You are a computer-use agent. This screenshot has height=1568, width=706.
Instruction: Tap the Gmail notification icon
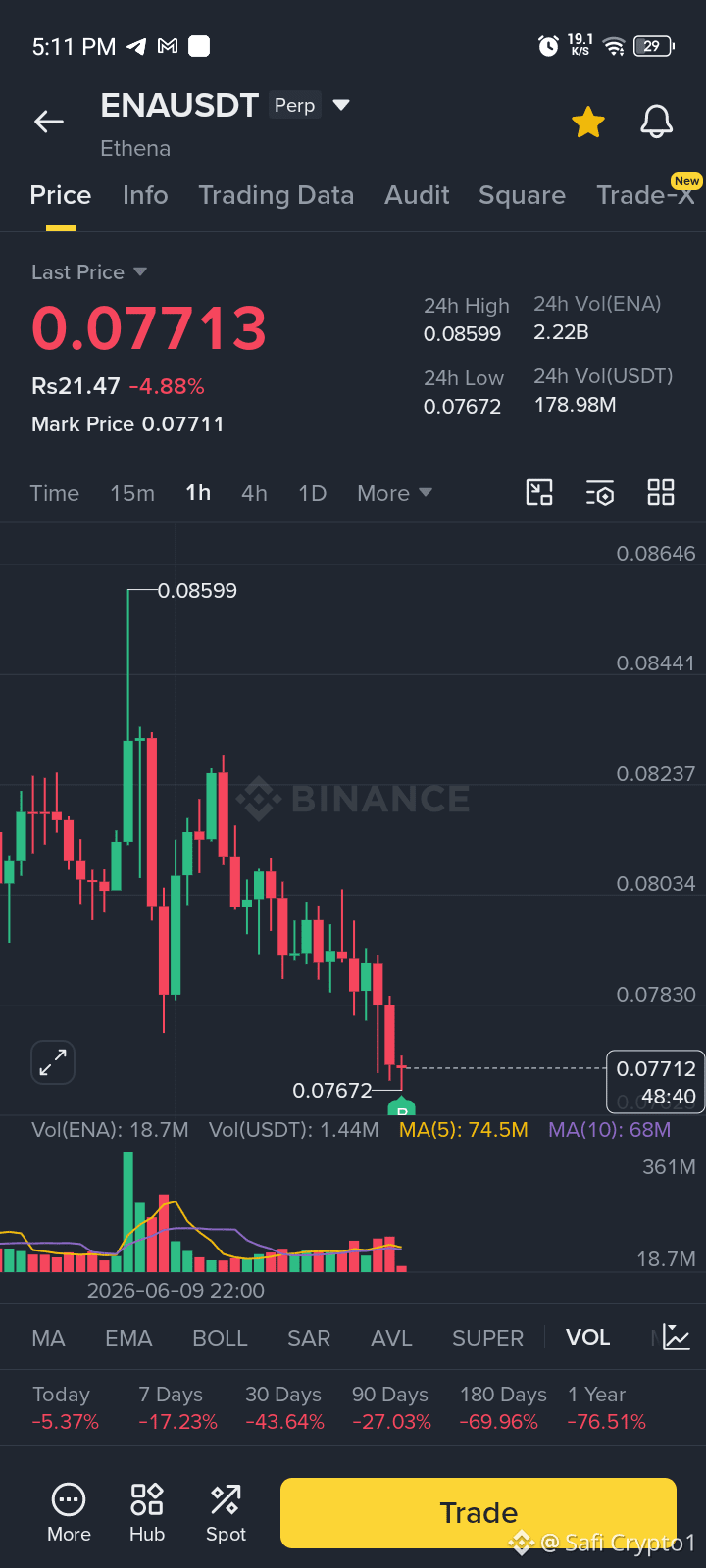click(168, 46)
